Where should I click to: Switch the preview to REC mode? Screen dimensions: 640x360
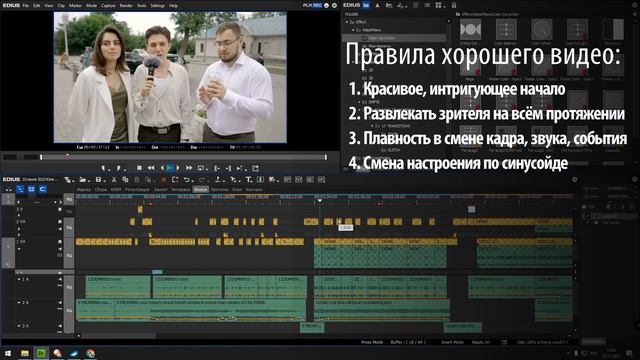[x=317, y=5]
